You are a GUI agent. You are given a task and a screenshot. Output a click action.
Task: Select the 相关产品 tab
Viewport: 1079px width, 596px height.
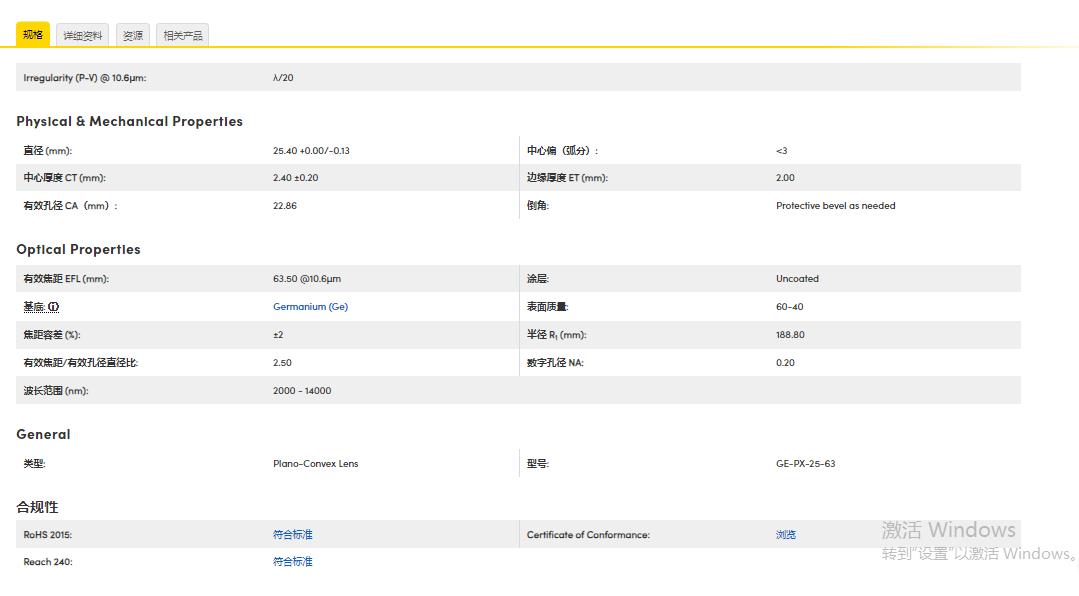182,34
